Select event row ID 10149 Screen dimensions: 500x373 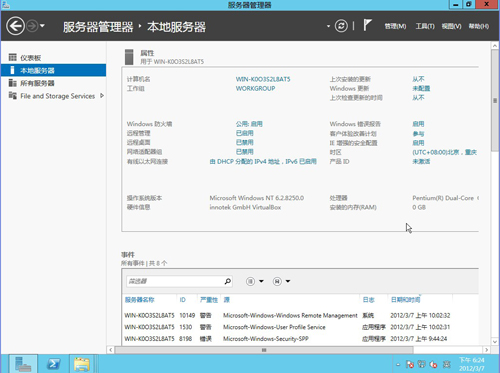(287, 315)
